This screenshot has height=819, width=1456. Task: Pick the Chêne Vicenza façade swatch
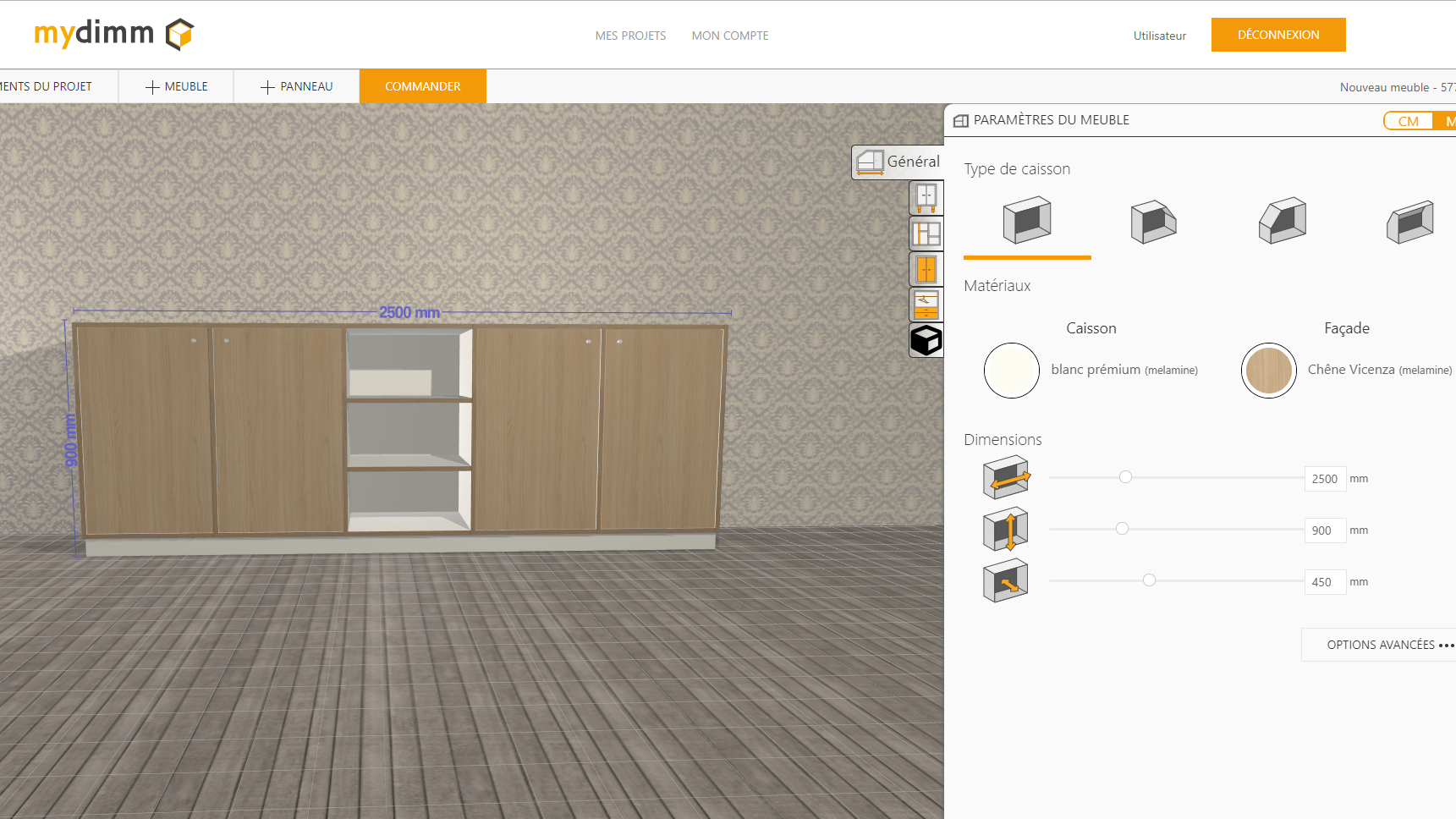click(x=1268, y=371)
